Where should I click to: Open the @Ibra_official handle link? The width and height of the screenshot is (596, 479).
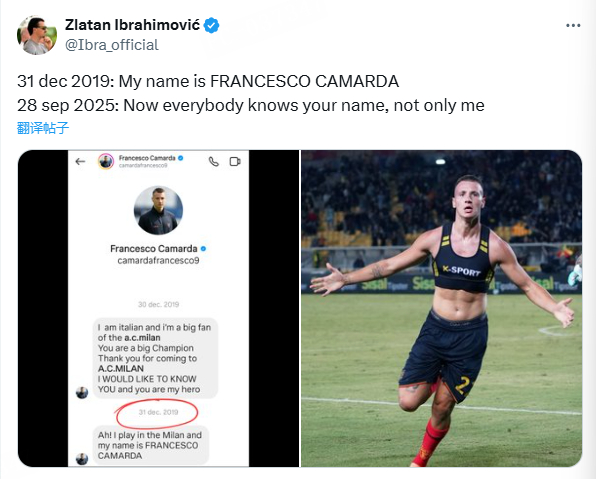112,45
